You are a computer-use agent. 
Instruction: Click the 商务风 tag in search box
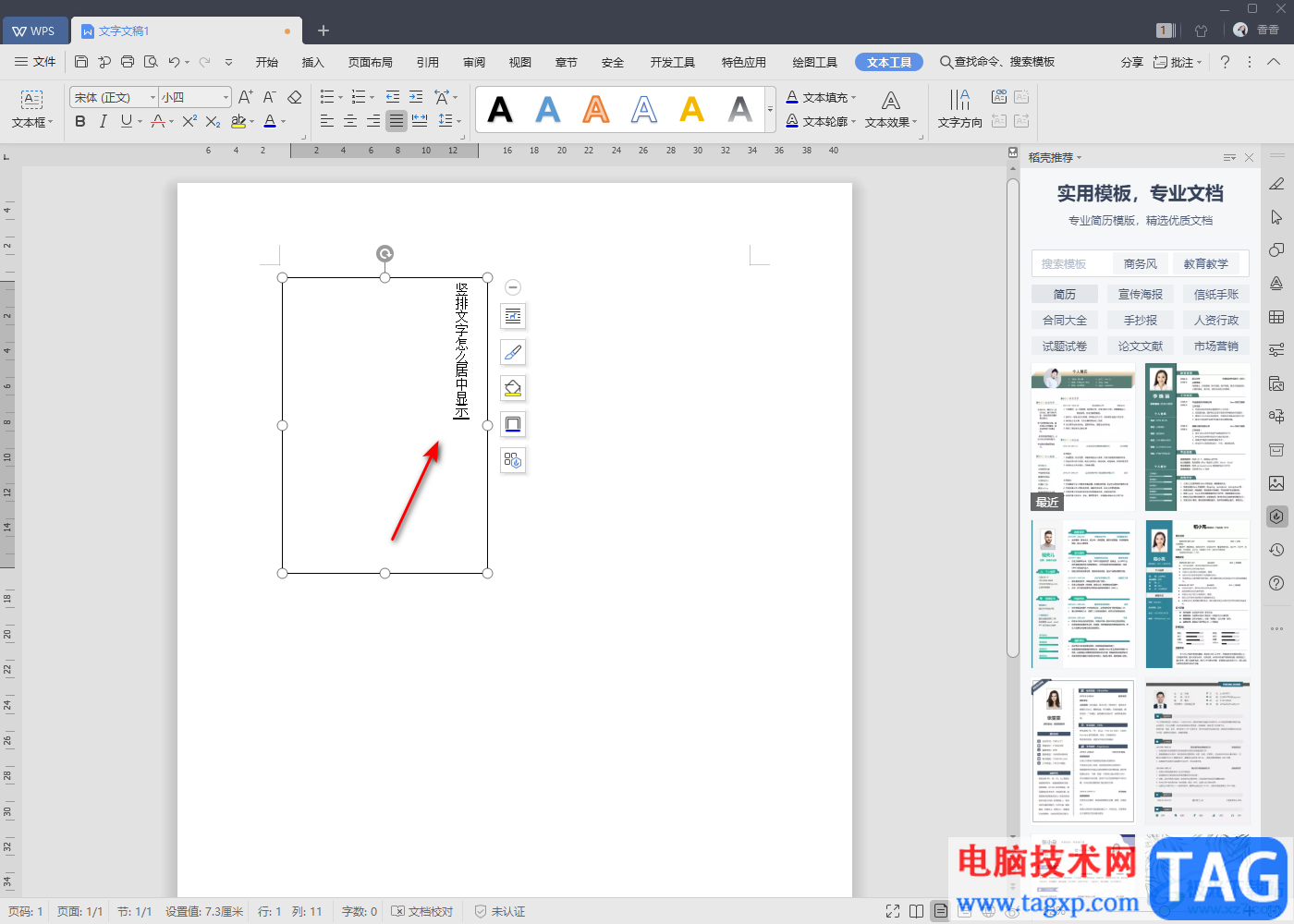(x=1141, y=263)
